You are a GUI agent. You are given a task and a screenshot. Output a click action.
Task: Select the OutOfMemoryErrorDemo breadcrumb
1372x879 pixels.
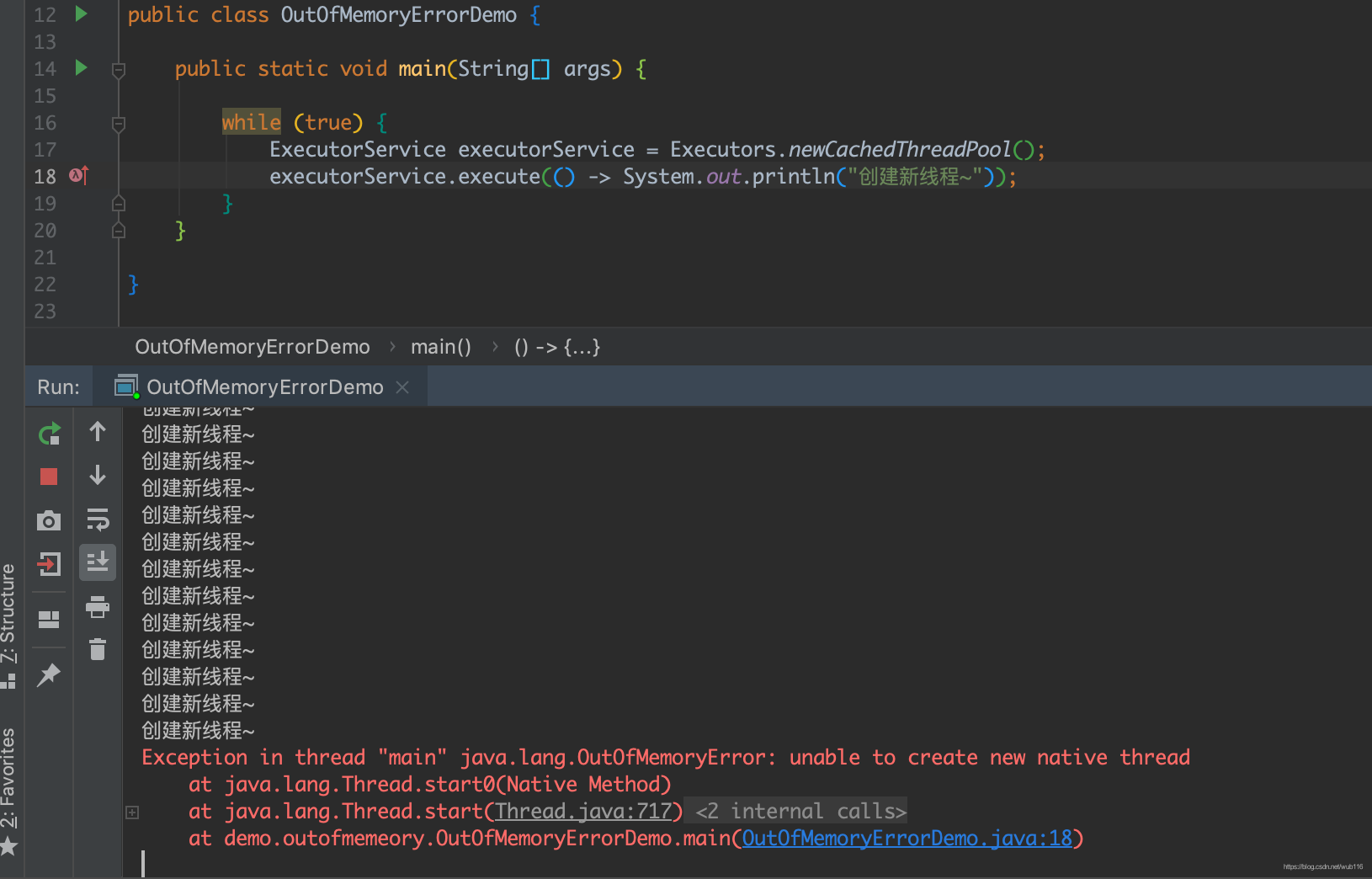(x=253, y=347)
